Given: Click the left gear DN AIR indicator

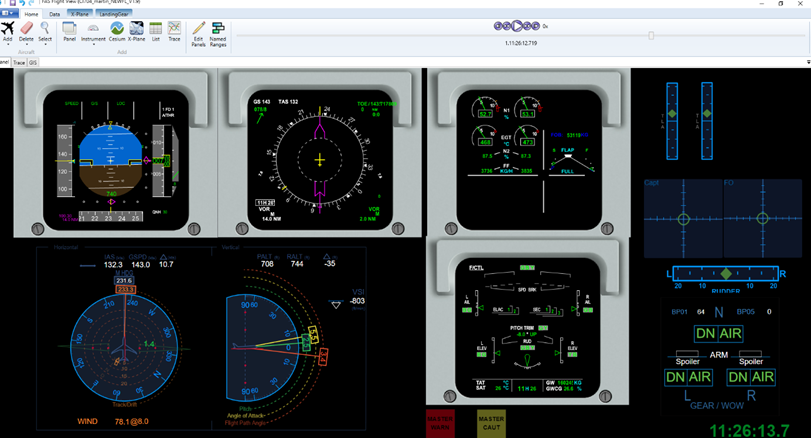Looking at the screenshot, I should 688,377.
